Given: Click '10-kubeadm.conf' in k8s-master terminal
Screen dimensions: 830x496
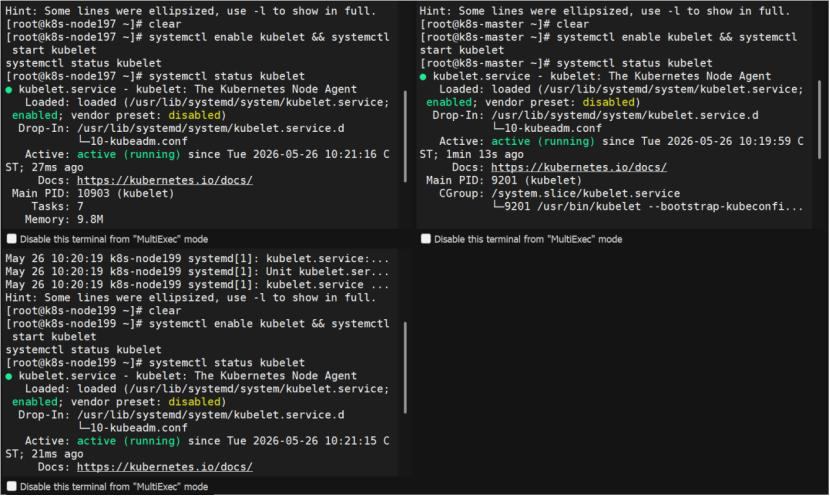Looking at the screenshot, I should [553, 128].
